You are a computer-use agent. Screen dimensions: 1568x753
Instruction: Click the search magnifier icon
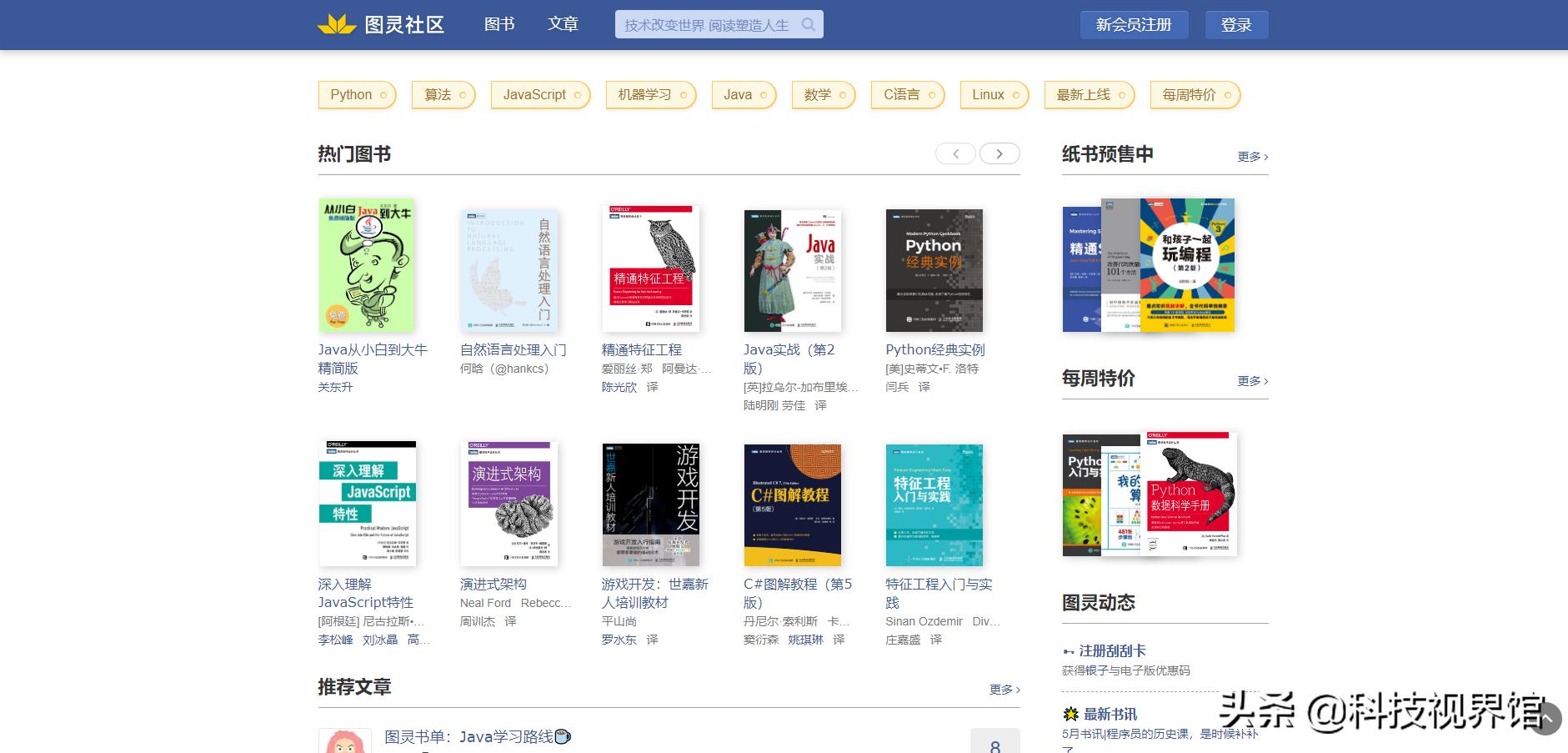coord(808,24)
